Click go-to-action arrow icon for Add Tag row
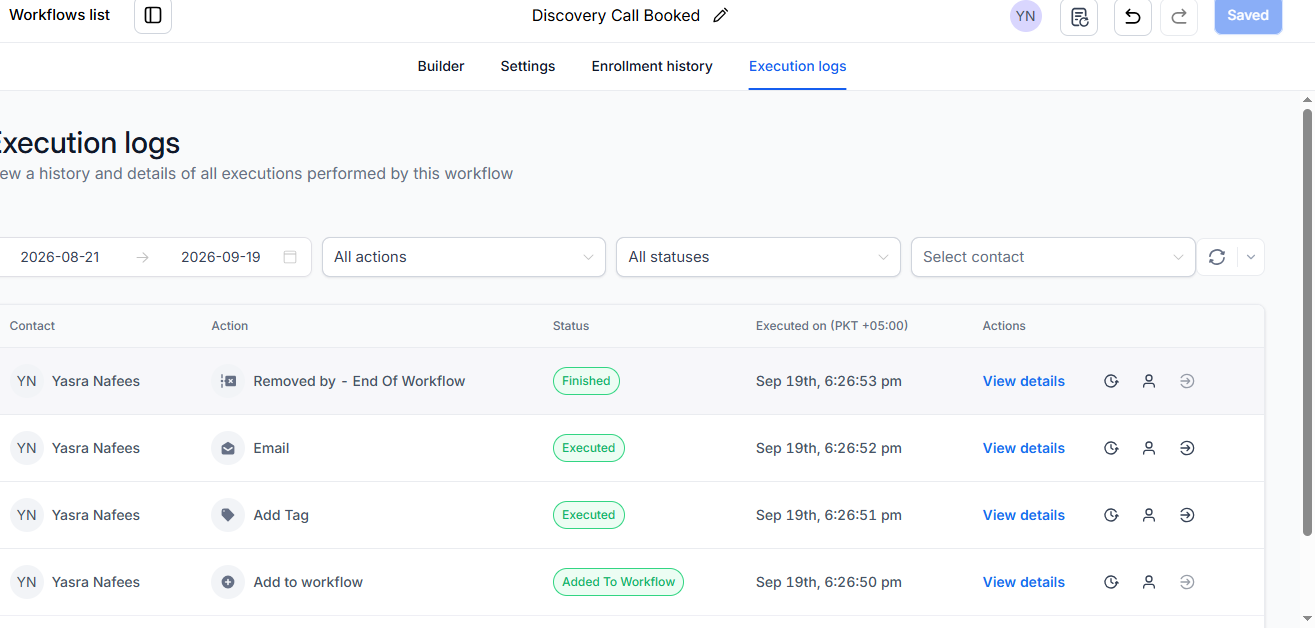 click(x=1187, y=515)
